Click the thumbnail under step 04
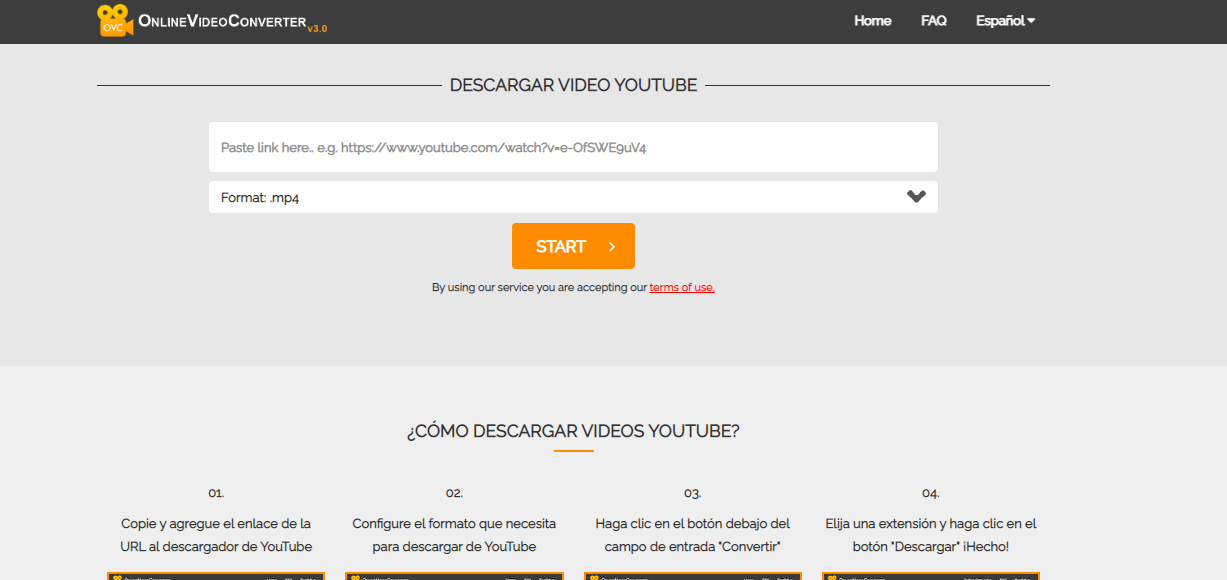1227x580 pixels. click(931, 576)
